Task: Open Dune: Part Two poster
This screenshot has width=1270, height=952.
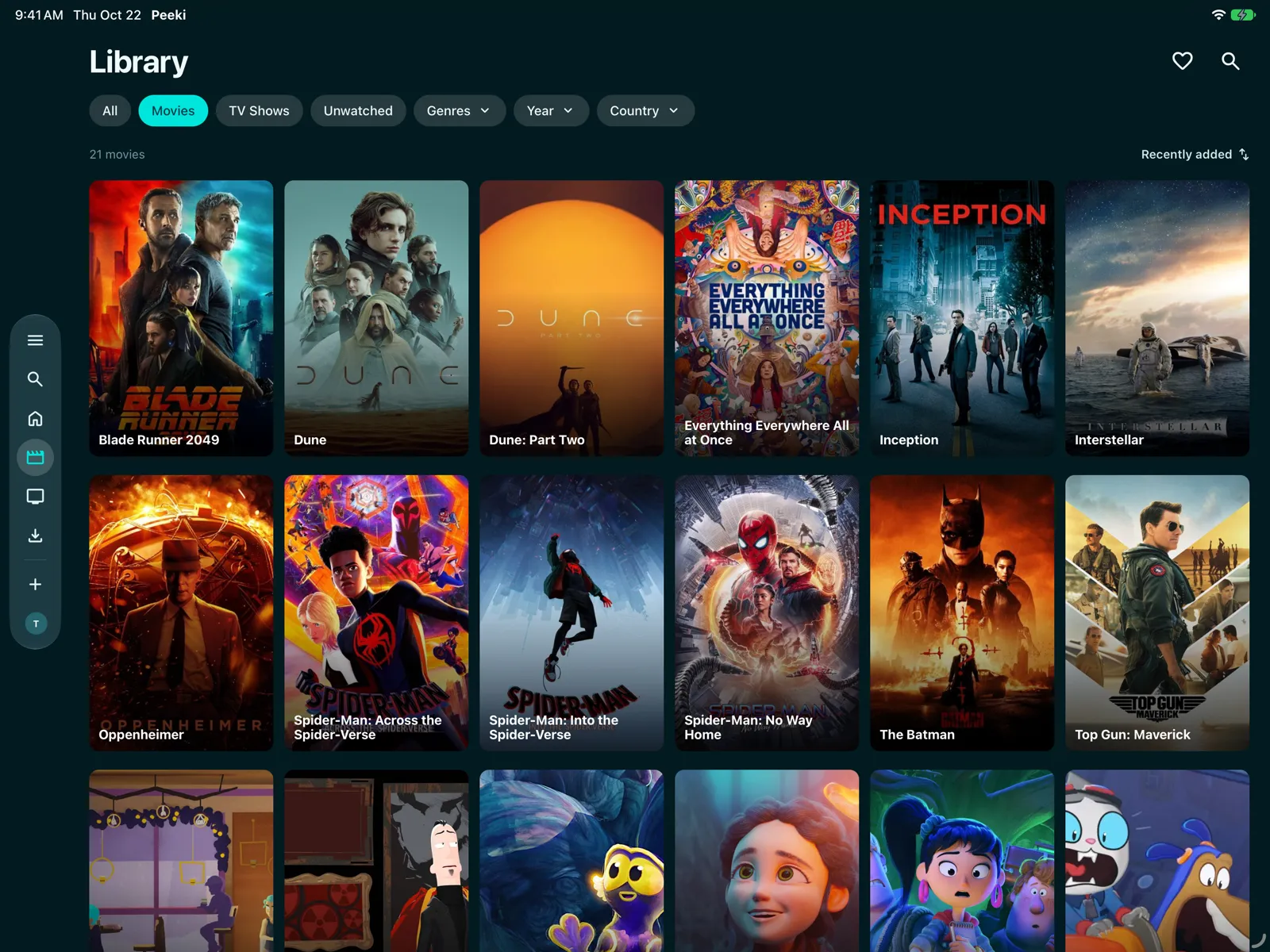Action: click(x=571, y=318)
